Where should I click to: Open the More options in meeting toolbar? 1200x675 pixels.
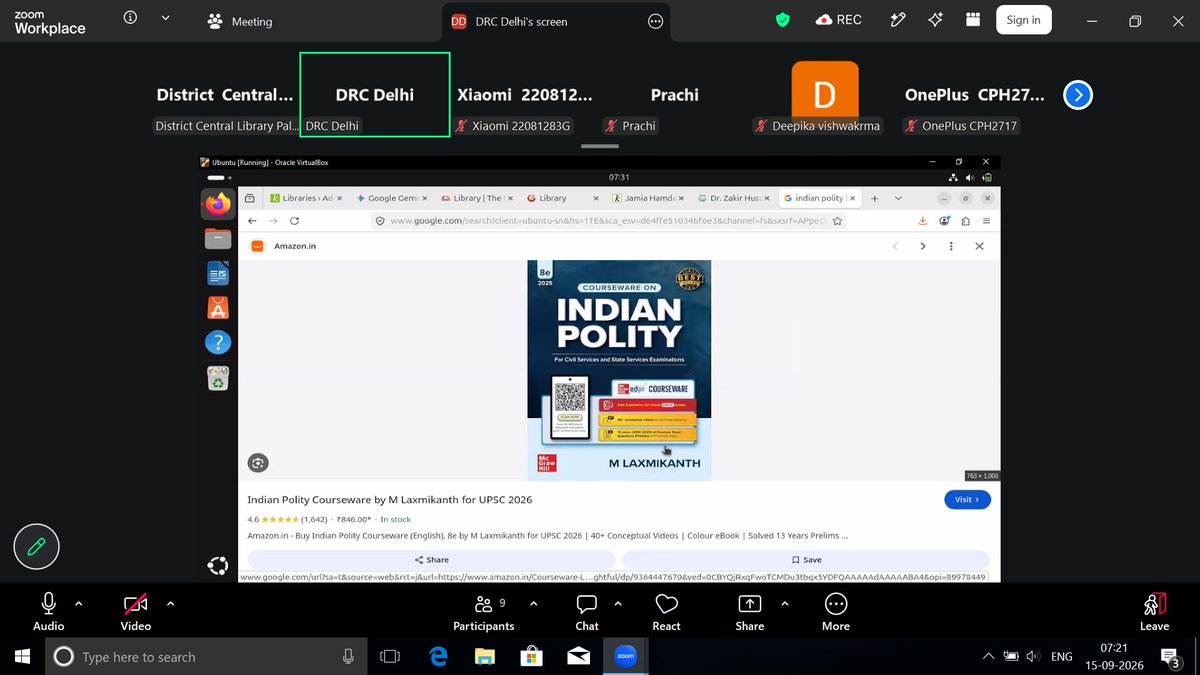click(x=836, y=612)
